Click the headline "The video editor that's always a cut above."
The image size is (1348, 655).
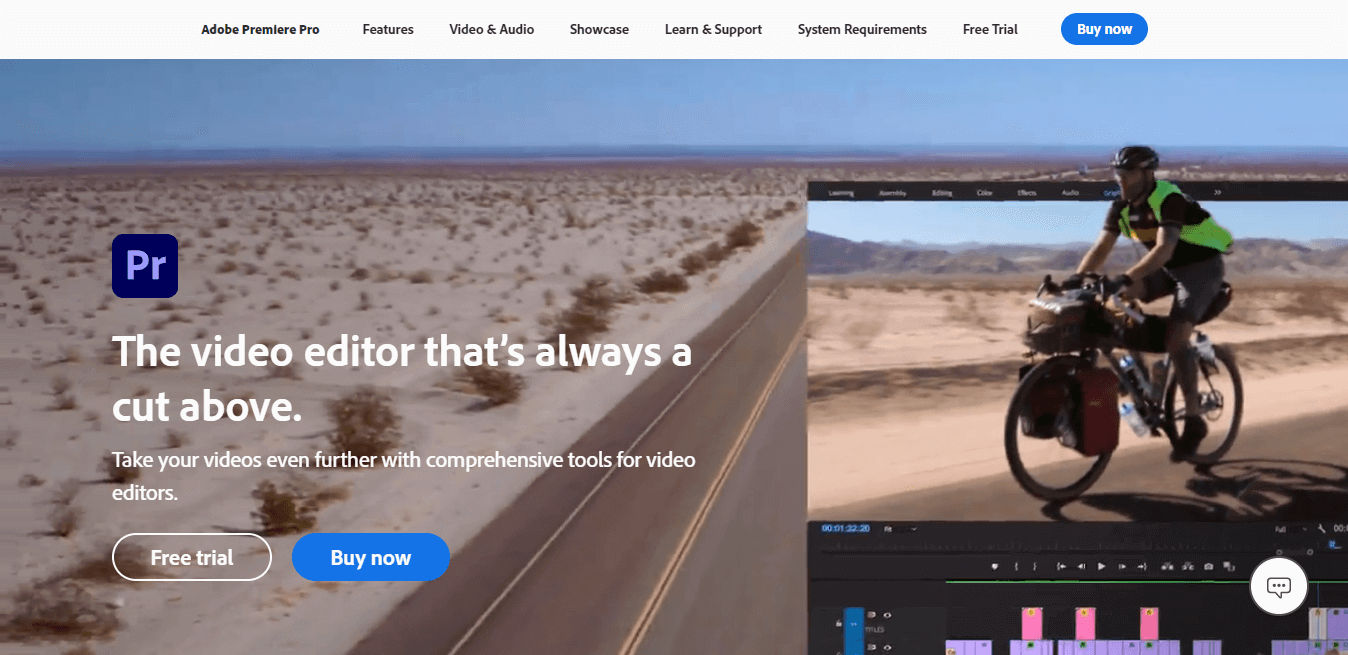point(402,379)
